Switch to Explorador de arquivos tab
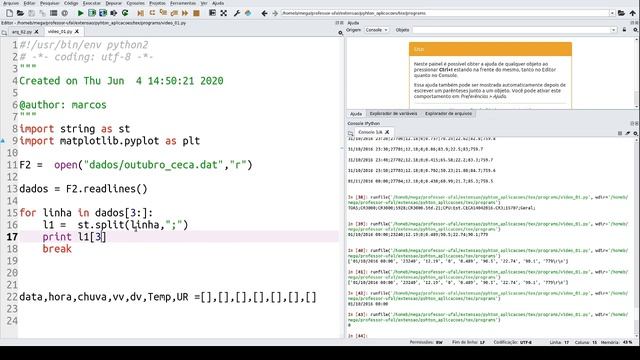Screen dimensions: 640x360 [x=448, y=113]
